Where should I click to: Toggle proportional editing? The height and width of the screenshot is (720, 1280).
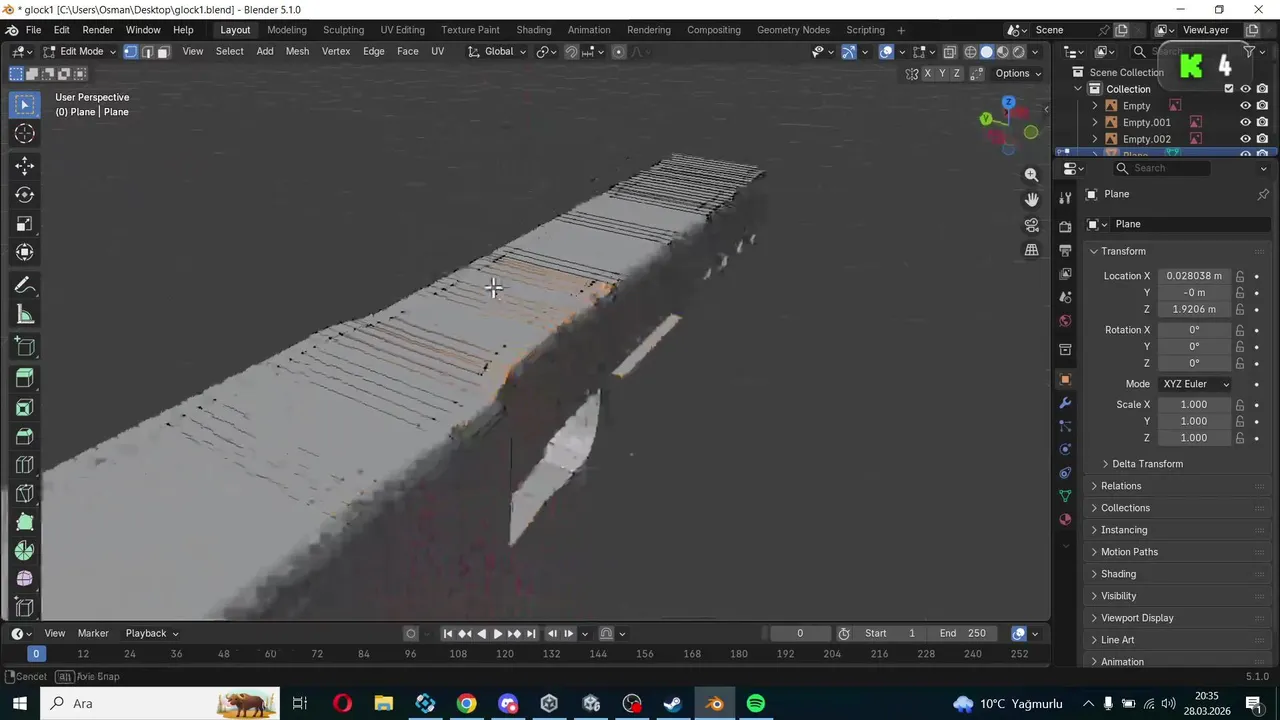tap(619, 52)
